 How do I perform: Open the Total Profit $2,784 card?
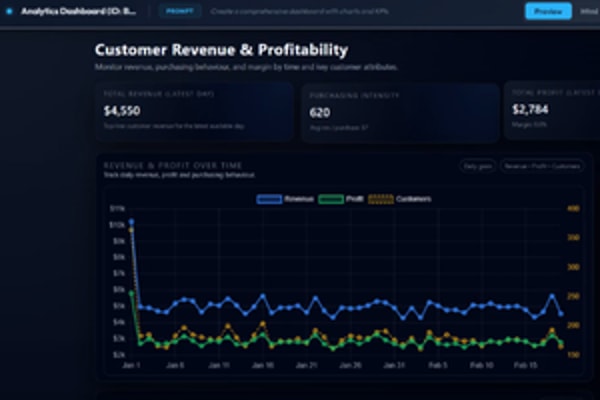coord(552,111)
